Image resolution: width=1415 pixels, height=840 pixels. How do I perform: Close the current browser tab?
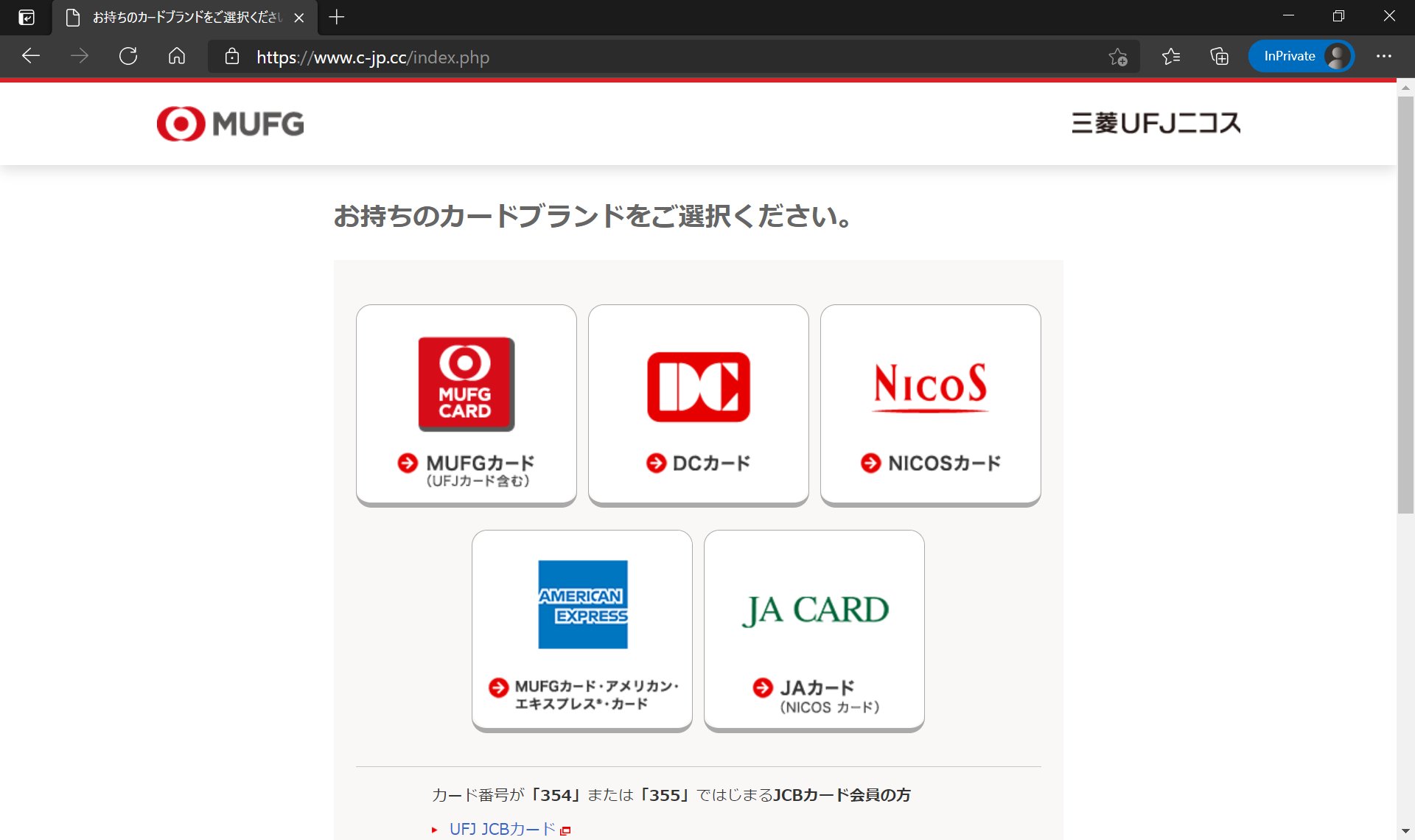(299, 18)
